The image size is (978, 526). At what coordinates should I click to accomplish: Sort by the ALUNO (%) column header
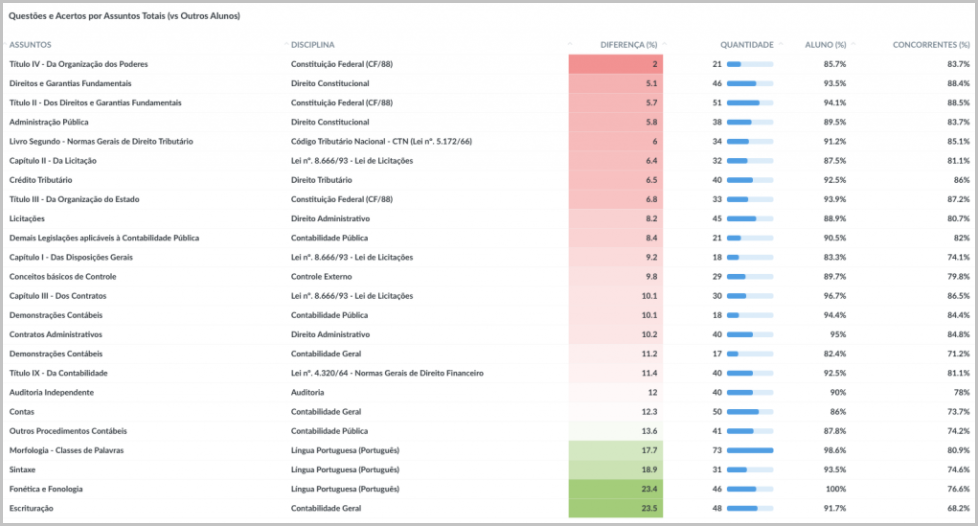[x=825, y=45]
